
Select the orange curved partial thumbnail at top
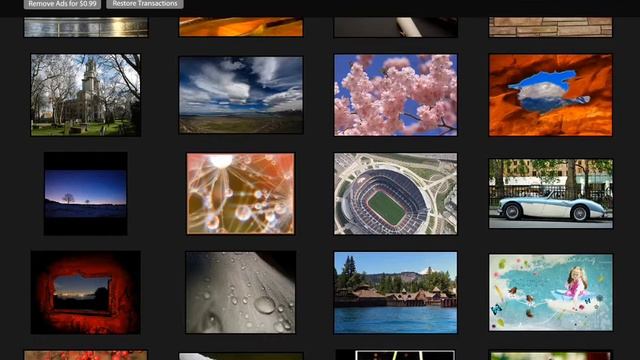[x=241, y=27]
